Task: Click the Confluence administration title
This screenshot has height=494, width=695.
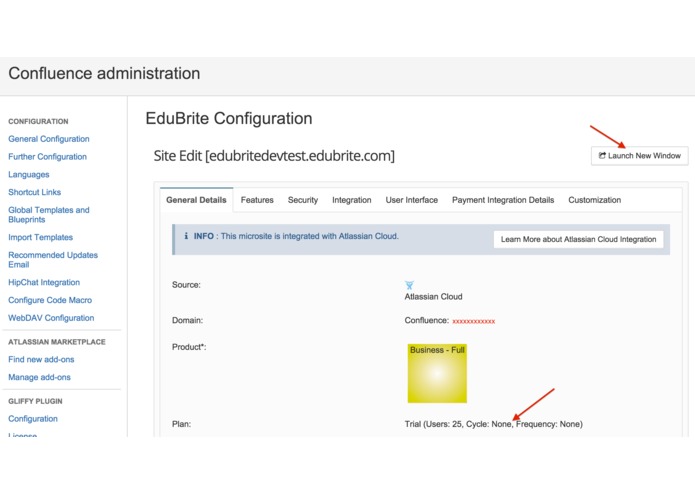Action: [x=104, y=73]
